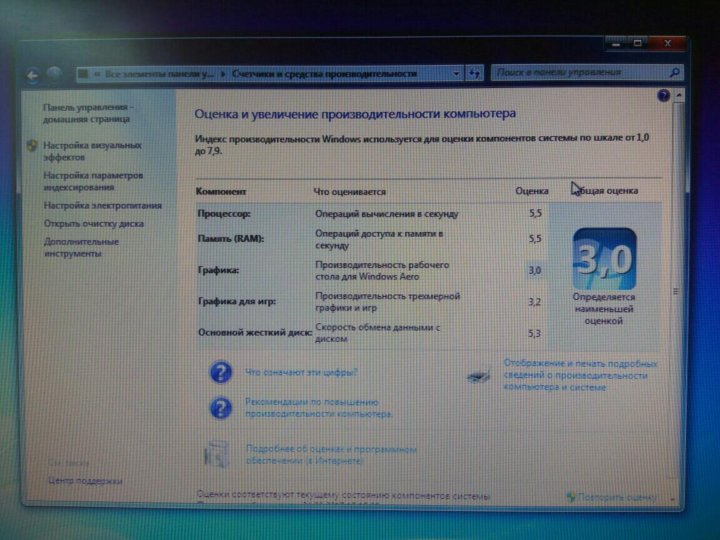Viewport: 720px width, 540px height.
Task: Click the document icon beside 'Подробнее об оценках'
Action: point(216,454)
